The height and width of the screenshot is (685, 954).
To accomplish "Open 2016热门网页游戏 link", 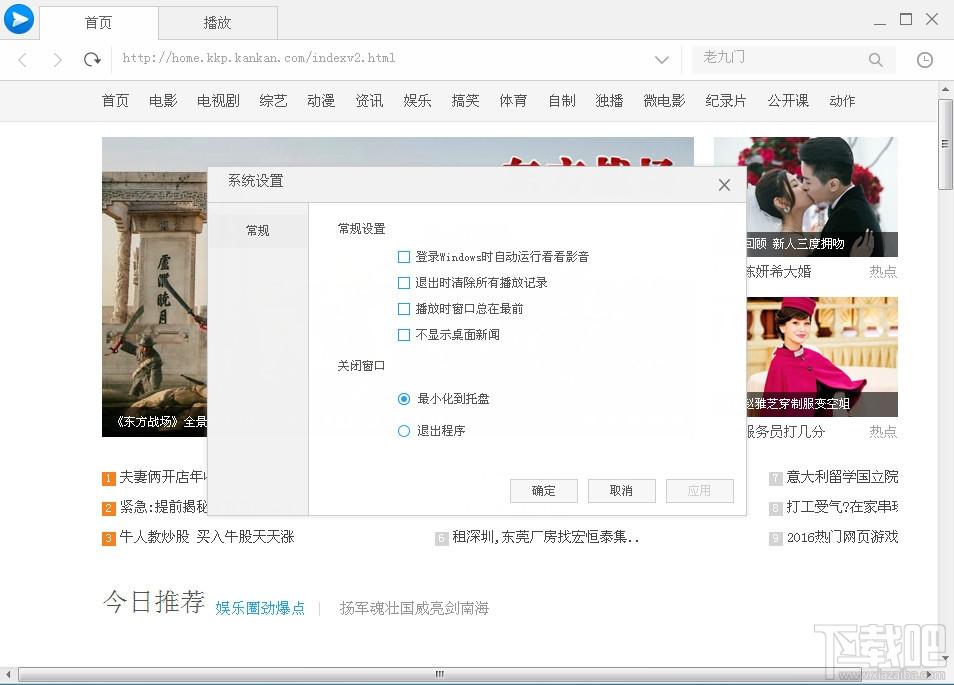I will [x=842, y=537].
